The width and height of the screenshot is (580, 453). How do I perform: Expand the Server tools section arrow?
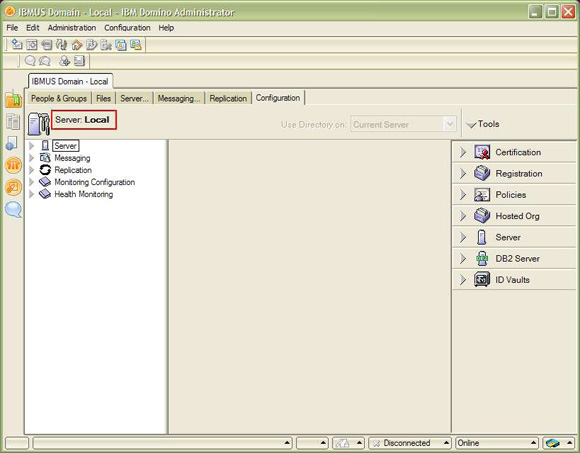(x=463, y=237)
